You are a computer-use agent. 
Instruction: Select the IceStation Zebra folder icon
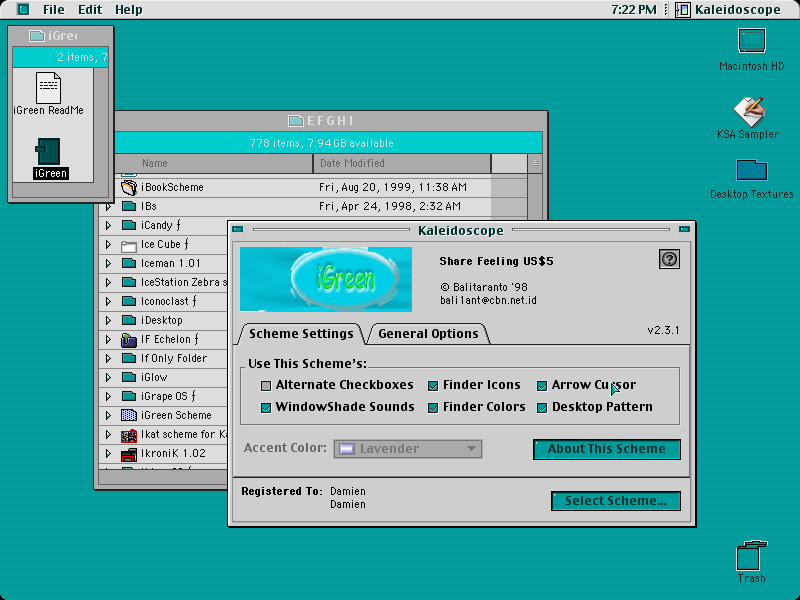click(x=129, y=282)
